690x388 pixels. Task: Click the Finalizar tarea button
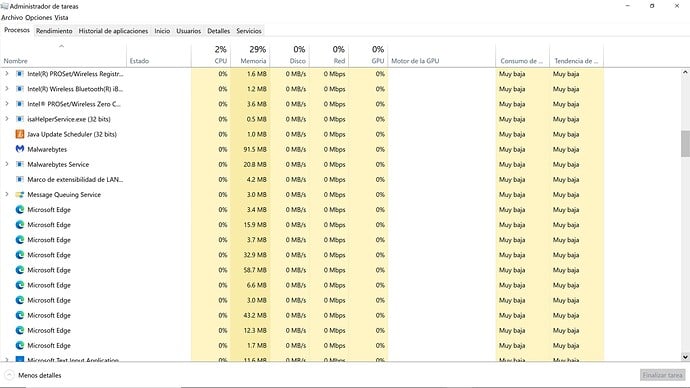(662, 375)
